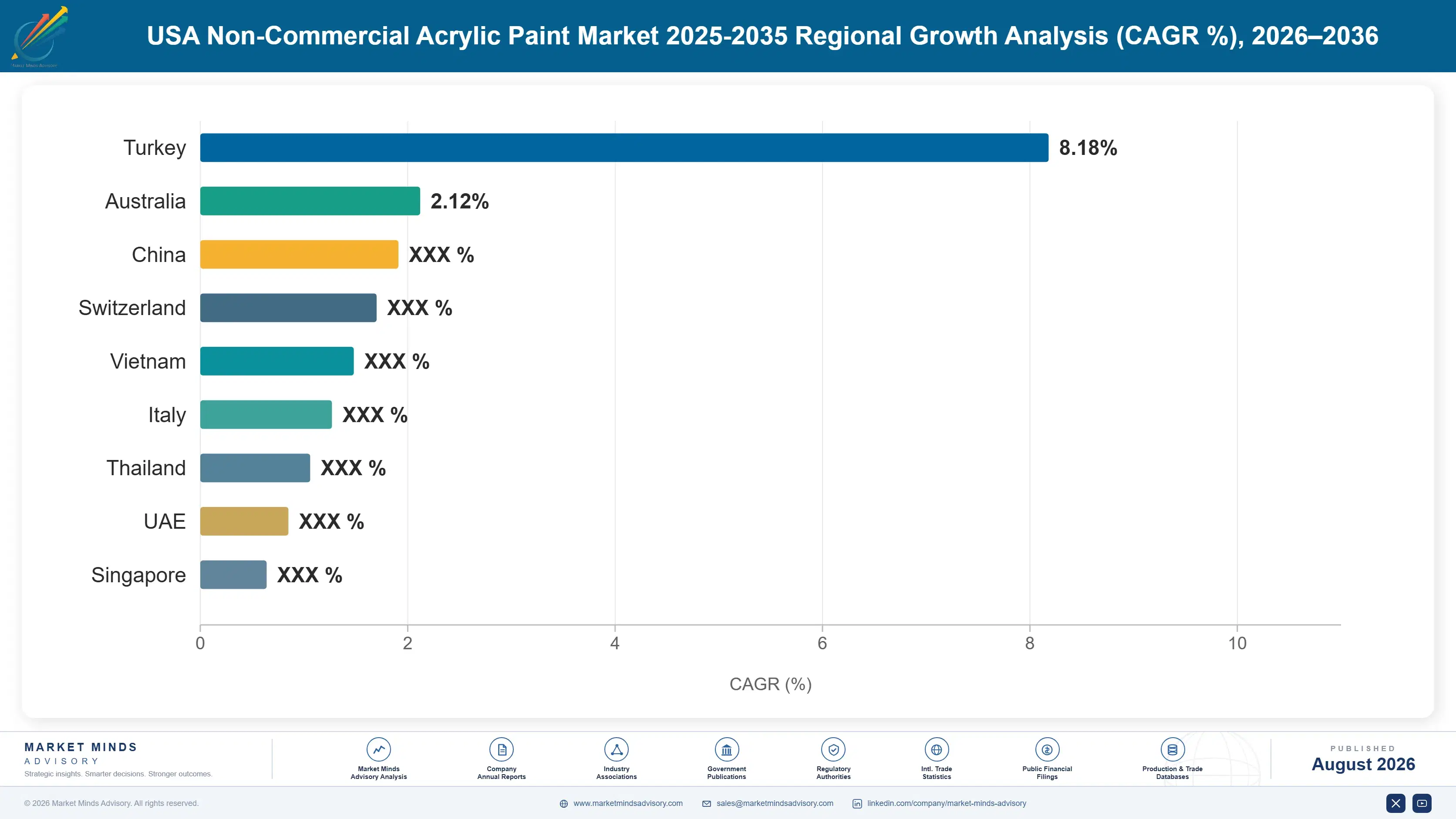Click the globe icon beside the website address
The width and height of the screenshot is (1456, 819).
(563, 804)
